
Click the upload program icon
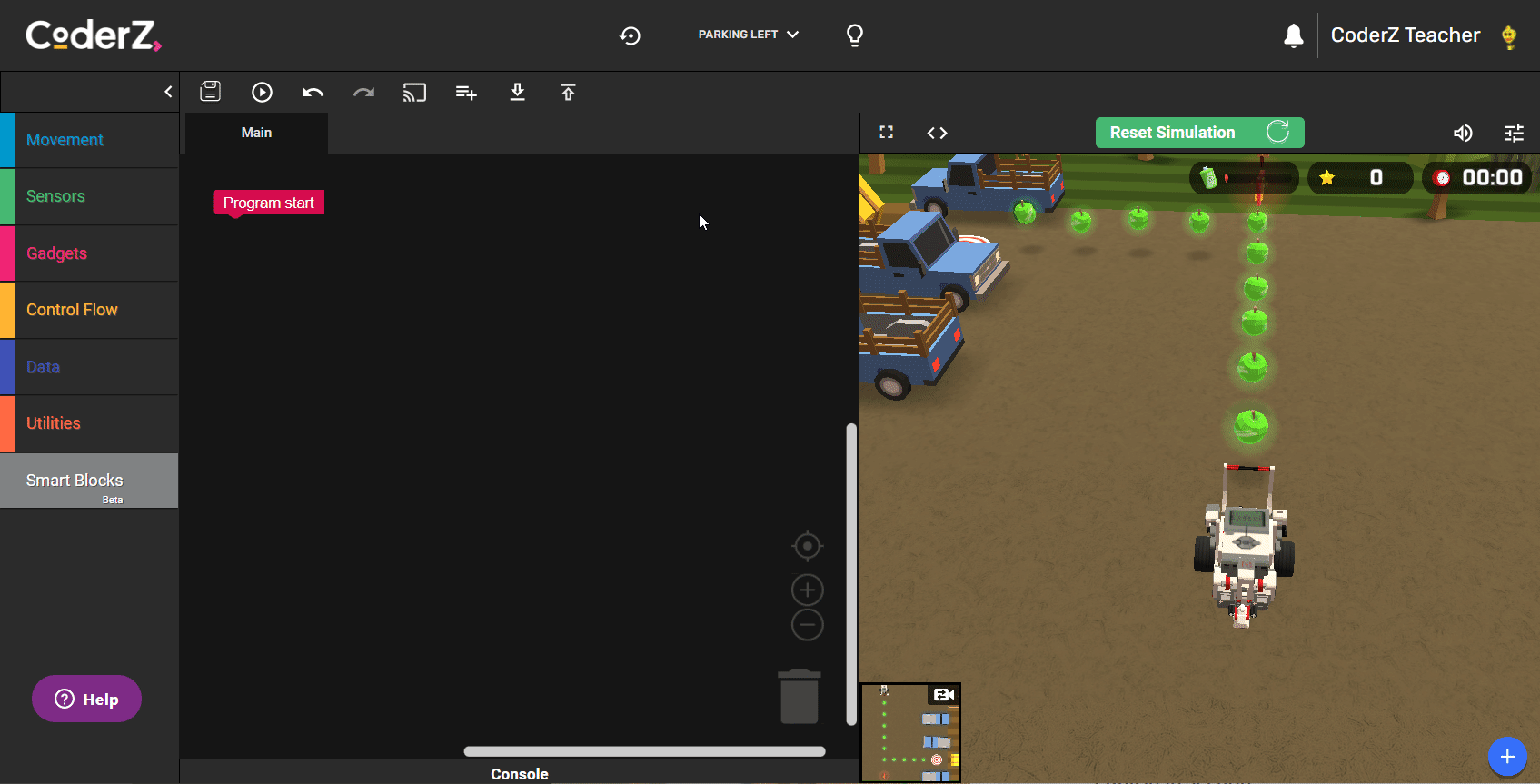[568, 92]
